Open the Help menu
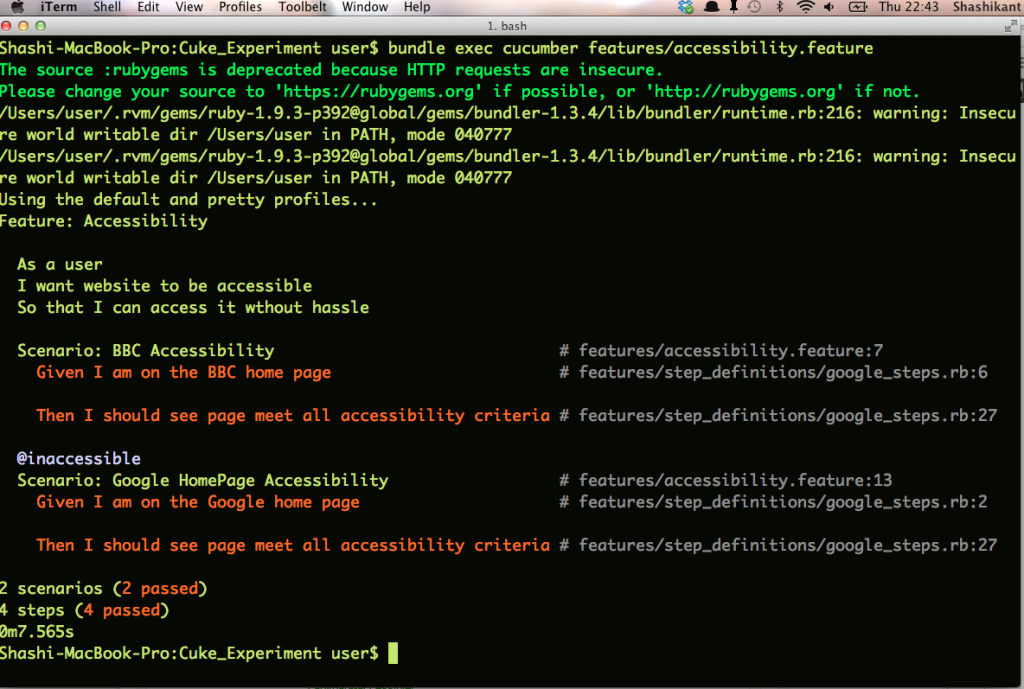The width and height of the screenshot is (1024, 689). [417, 7]
